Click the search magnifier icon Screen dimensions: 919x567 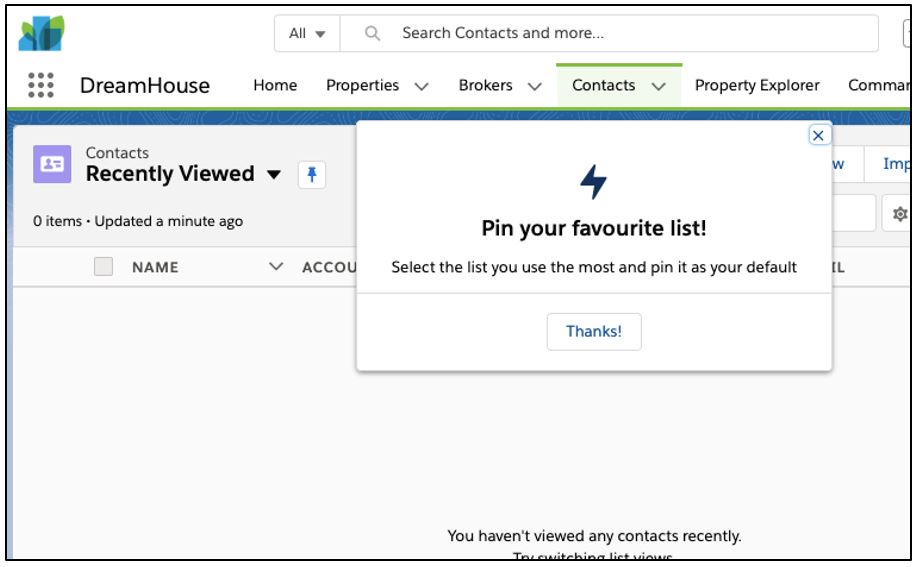372,33
